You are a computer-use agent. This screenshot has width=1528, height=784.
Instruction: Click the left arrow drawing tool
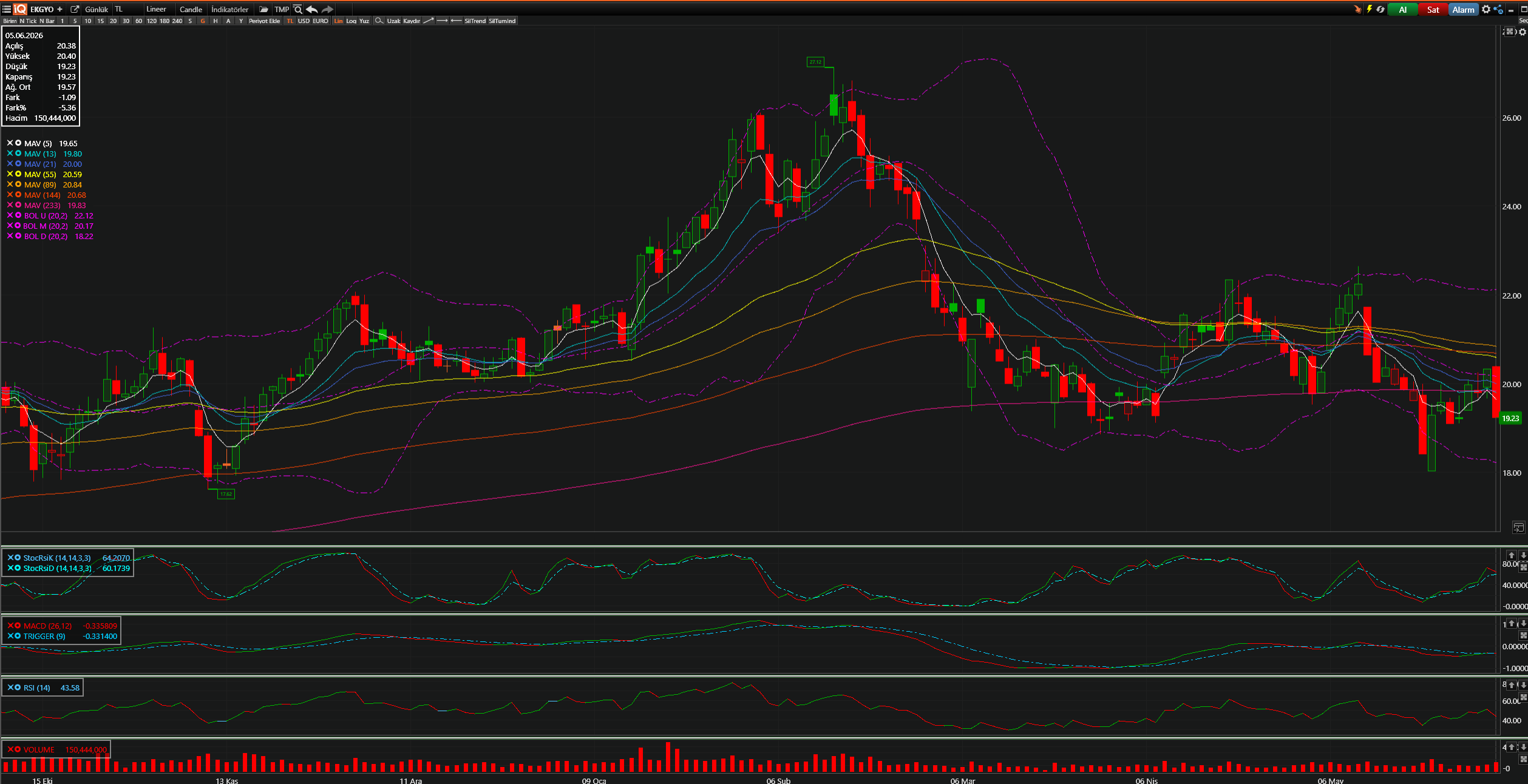457,21
